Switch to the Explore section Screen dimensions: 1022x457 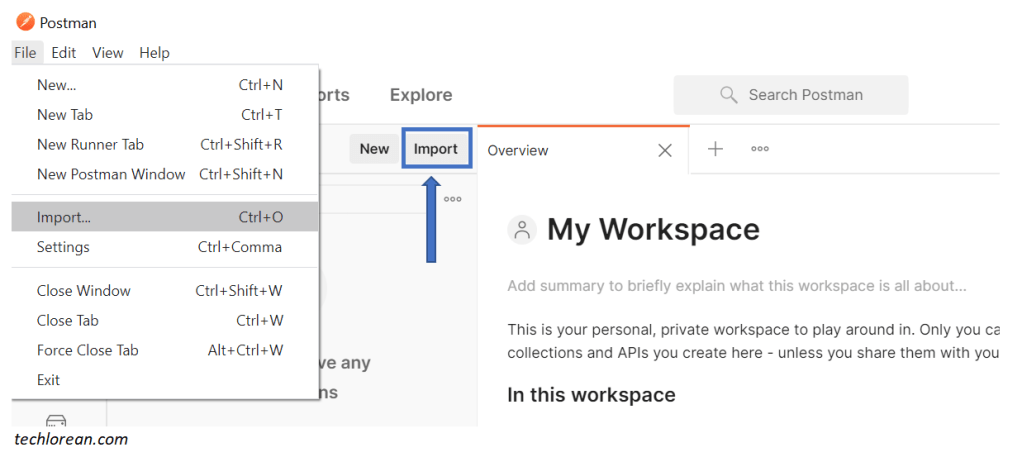[421, 95]
